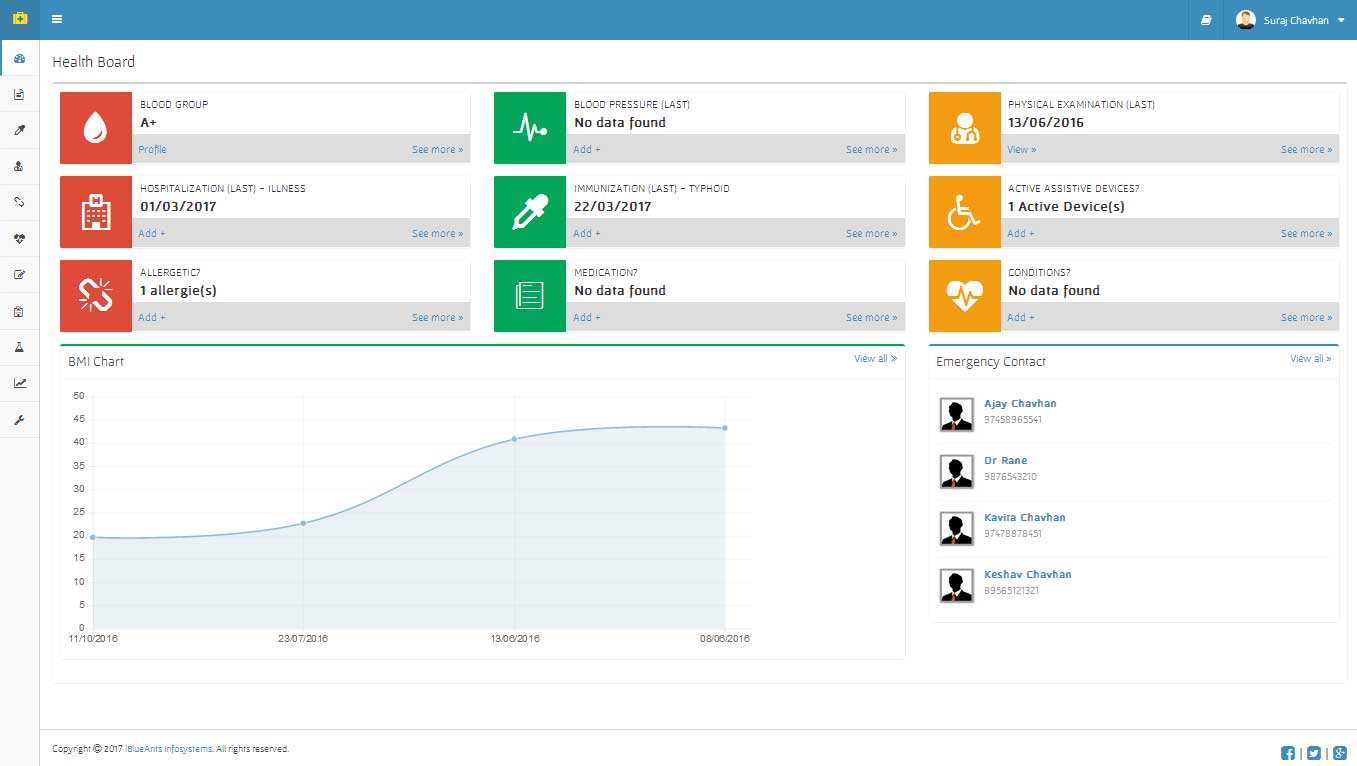Click the orange conditions heart tile icon
The image size is (1357, 766).
965,296
